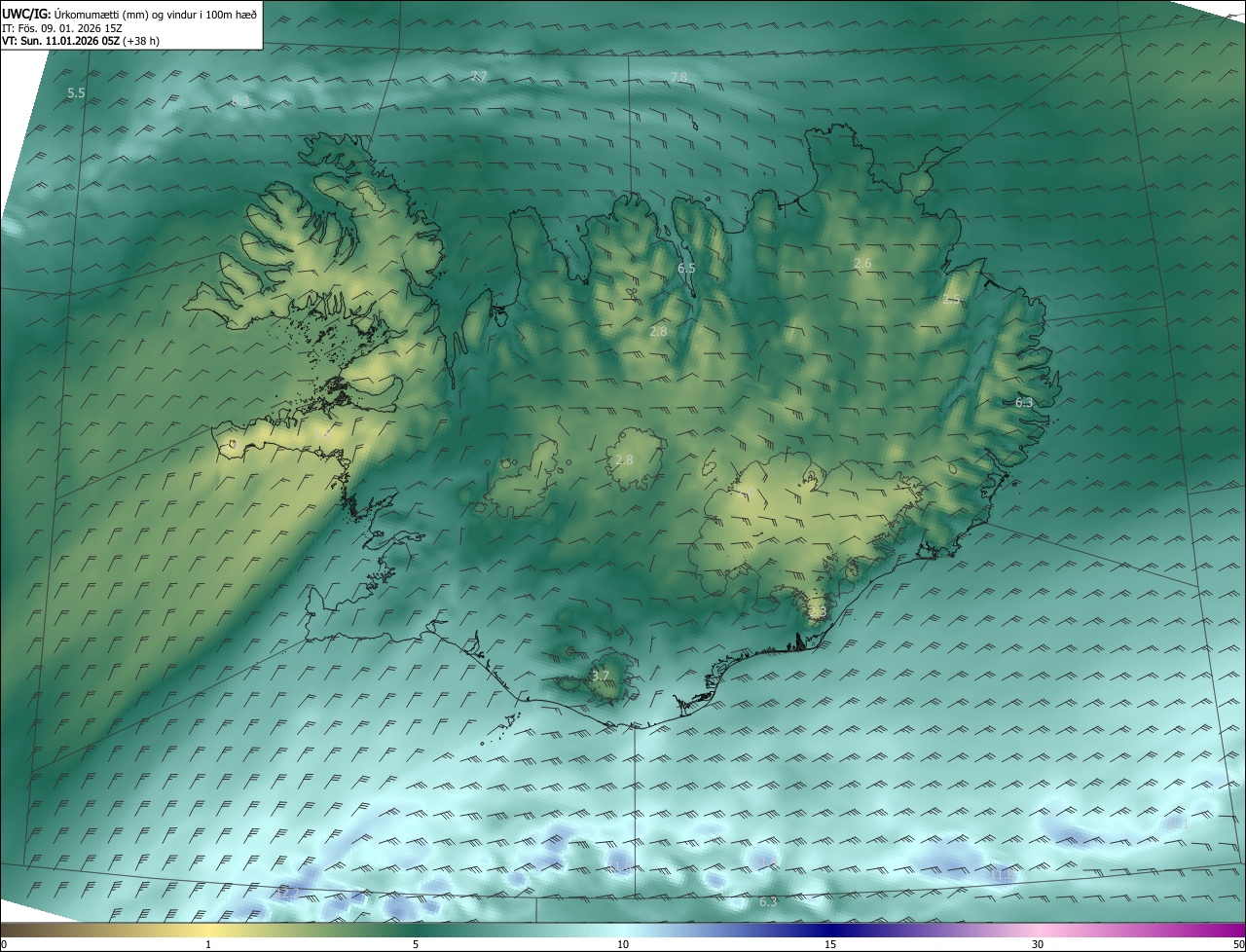Click the 15 tick label on the color scale
Image resolution: width=1246 pixels, height=952 pixels.
coord(830,945)
